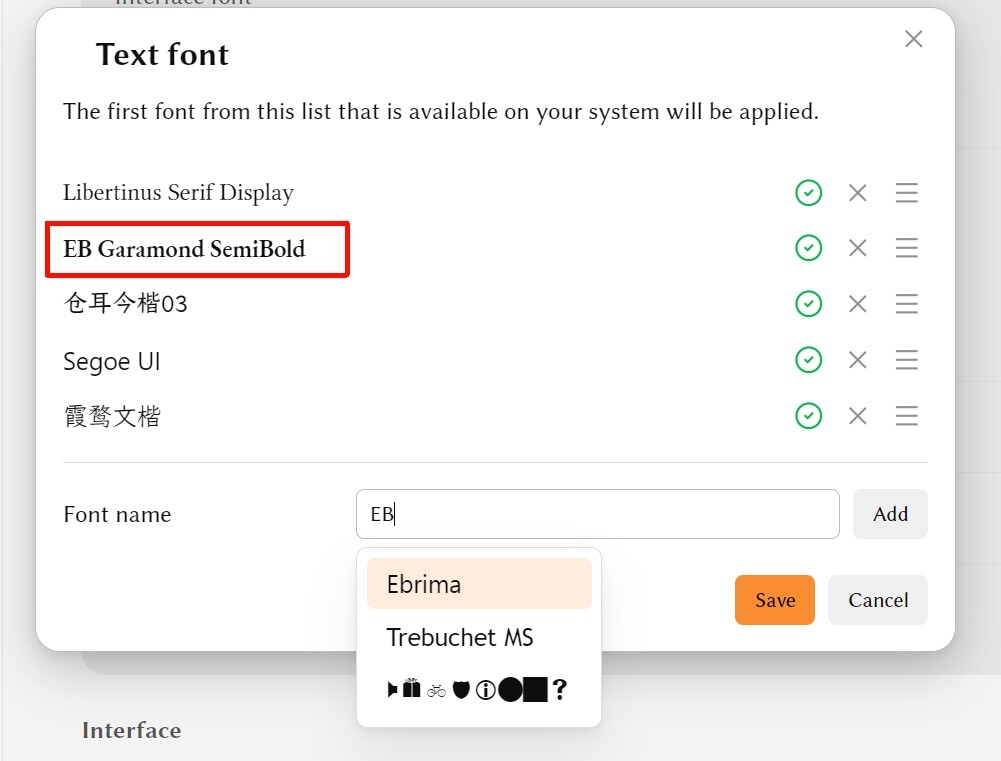Remove Segoe UI using its X icon
This screenshot has width=1001, height=761.
pyautogui.click(x=857, y=360)
